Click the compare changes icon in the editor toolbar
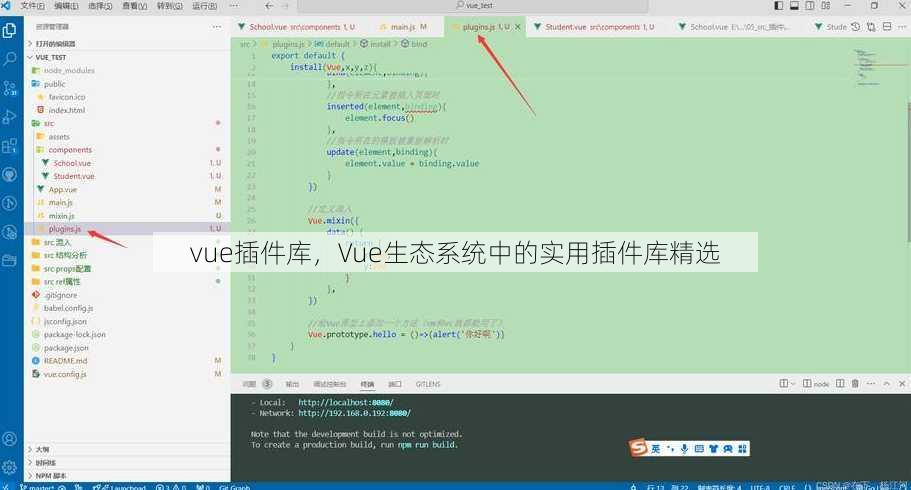Viewport: 911px width, 490px height. tap(871, 27)
